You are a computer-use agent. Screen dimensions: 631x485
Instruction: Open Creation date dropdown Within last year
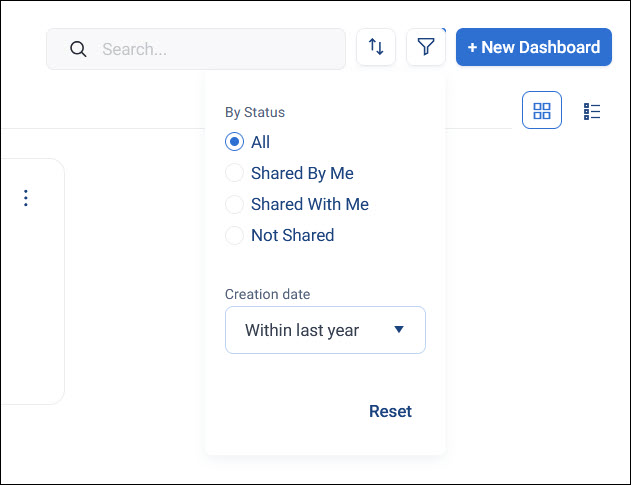pyautogui.click(x=325, y=330)
